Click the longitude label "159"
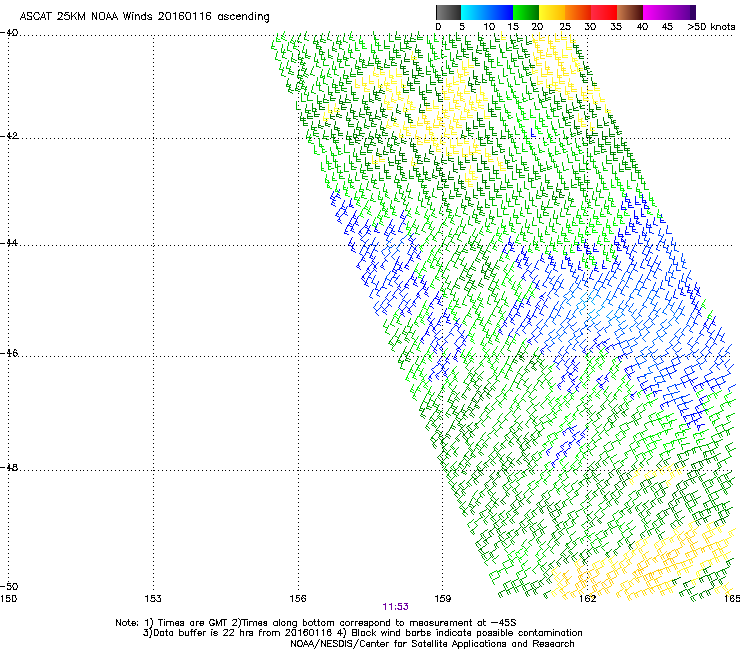This screenshot has height=650, width=740. tap(443, 599)
